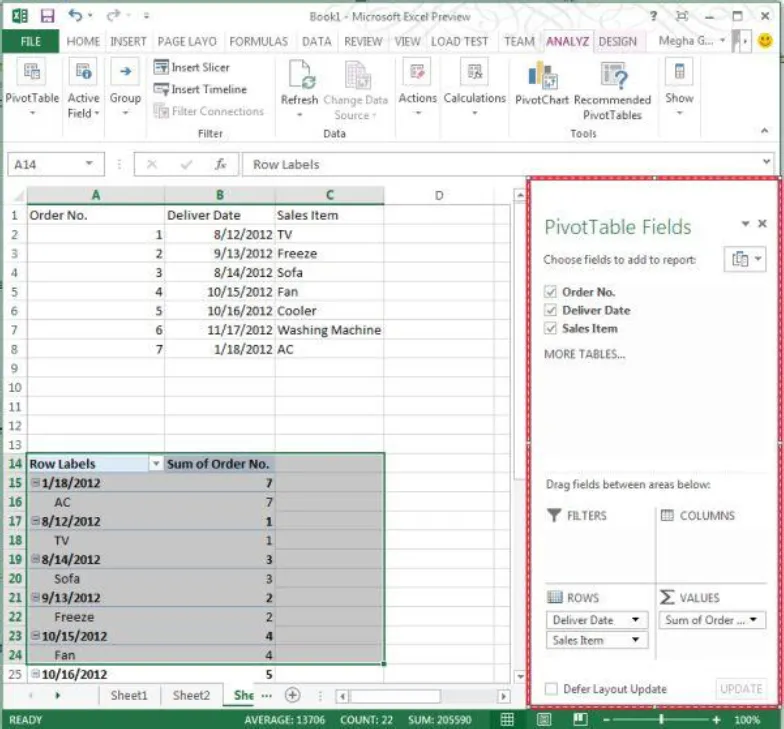Click the Save icon in quick access toolbar
Image resolution: width=784 pixels, height=729 pixels.
(47, 17)
